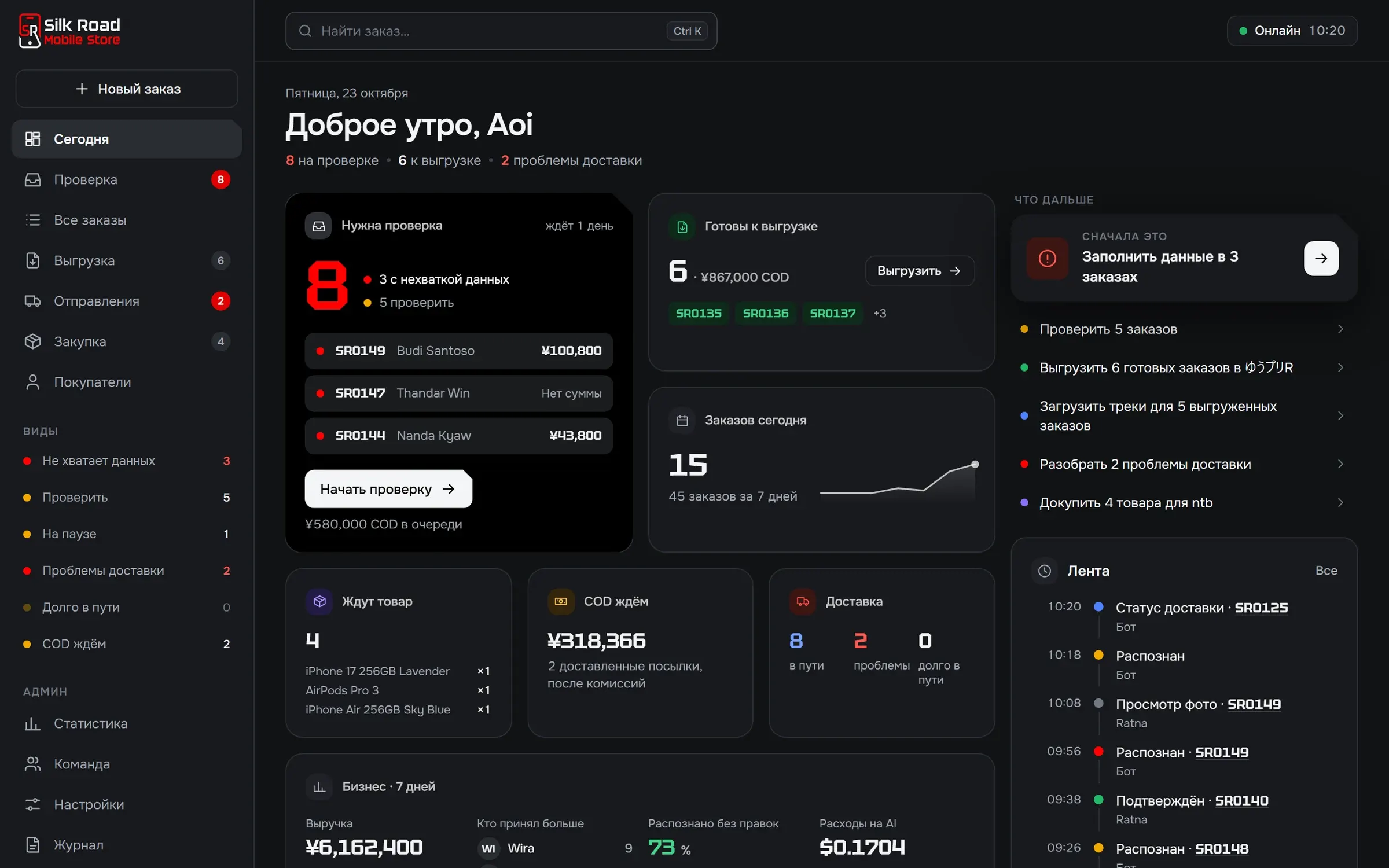Click the chart line endpoint dot for today
The height and width of the screenshot is (868, 1389).
(975, 464)
